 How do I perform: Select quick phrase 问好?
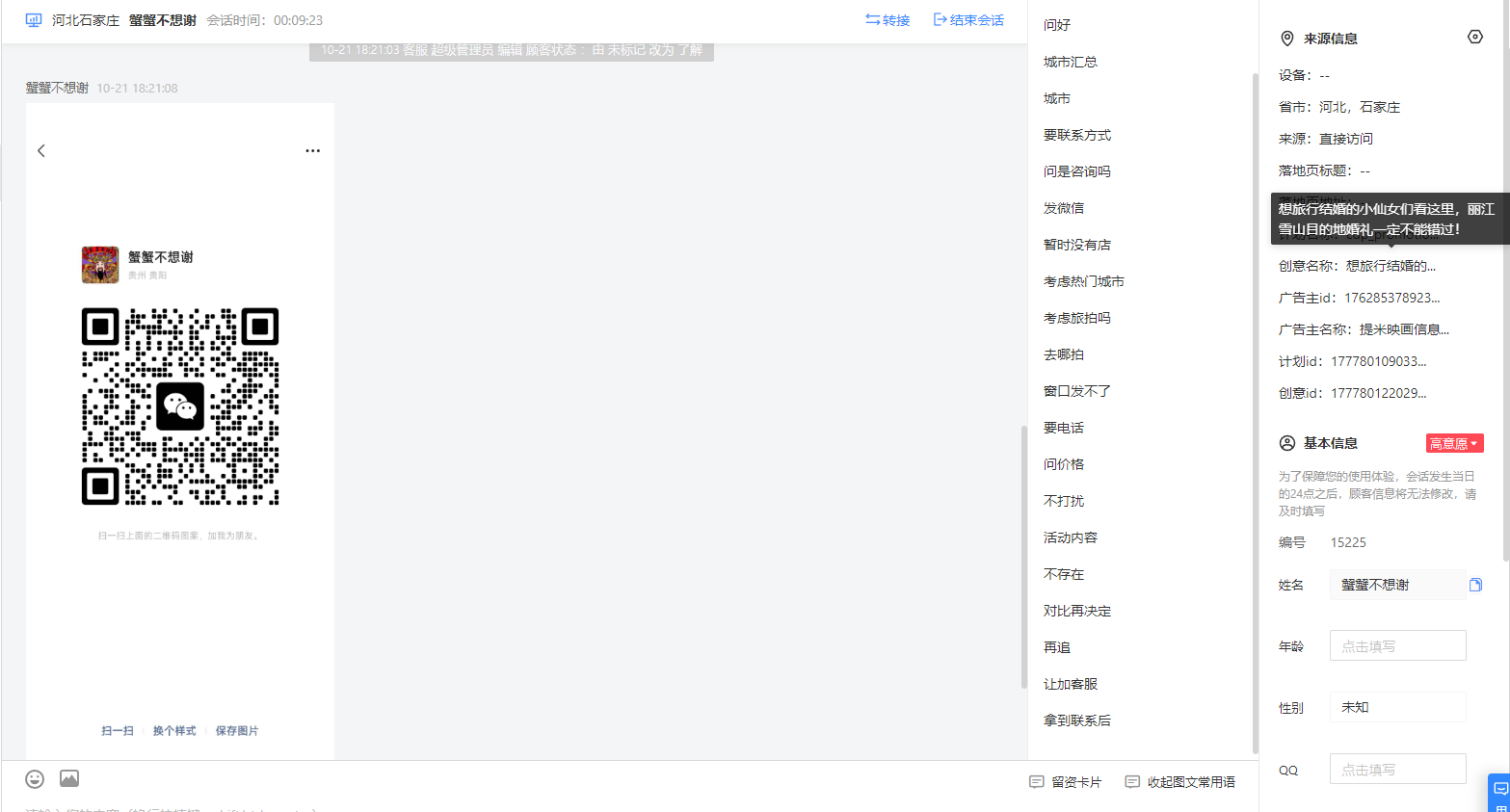point(1057,25)
